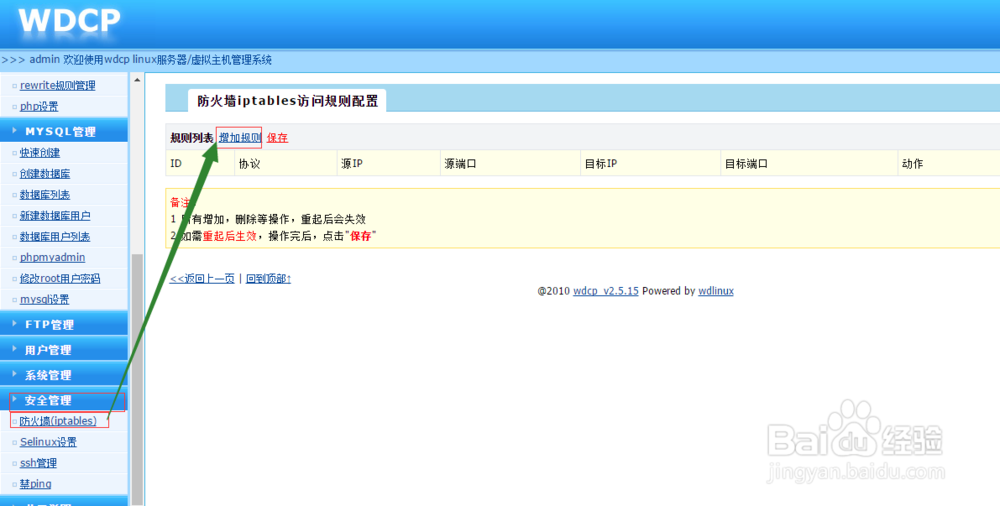Click the 回到顶部↑ link

point(268,278)
